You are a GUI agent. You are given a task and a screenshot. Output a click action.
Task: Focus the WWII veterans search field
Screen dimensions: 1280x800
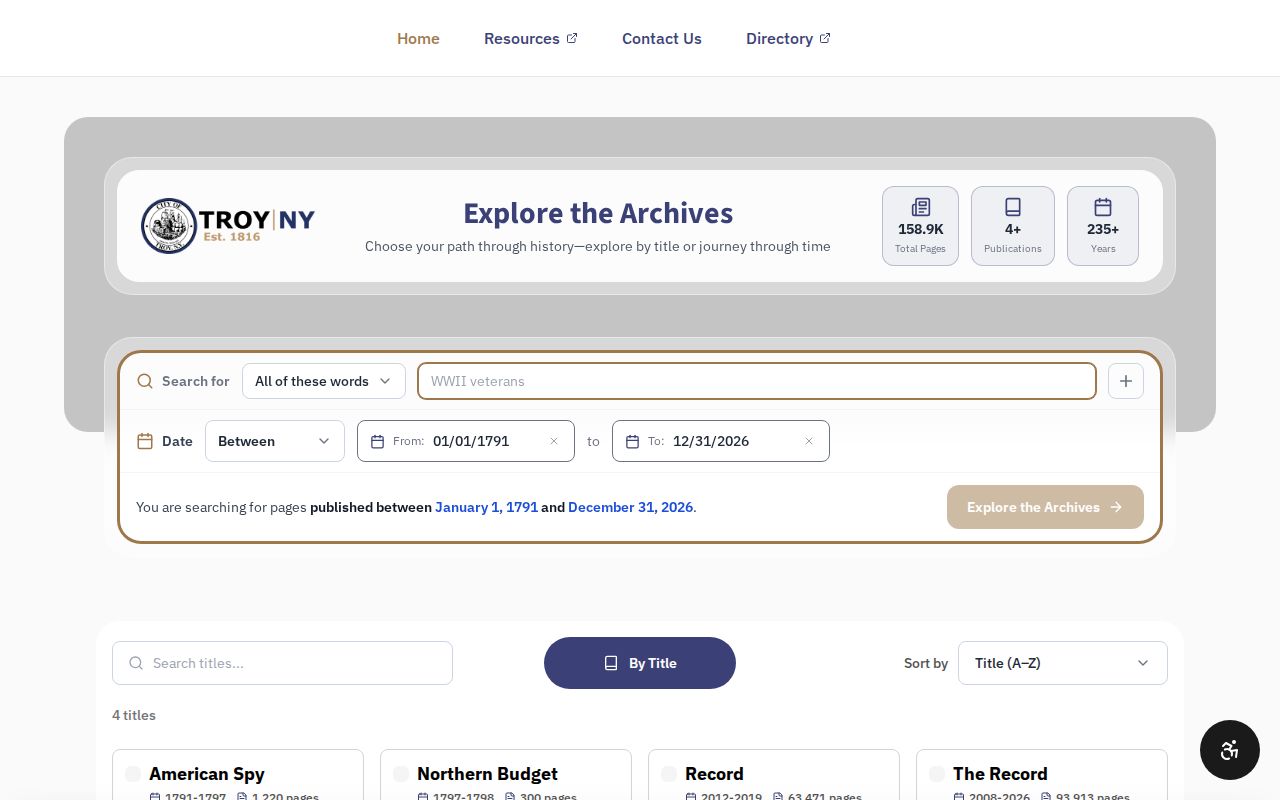point(757,381)
